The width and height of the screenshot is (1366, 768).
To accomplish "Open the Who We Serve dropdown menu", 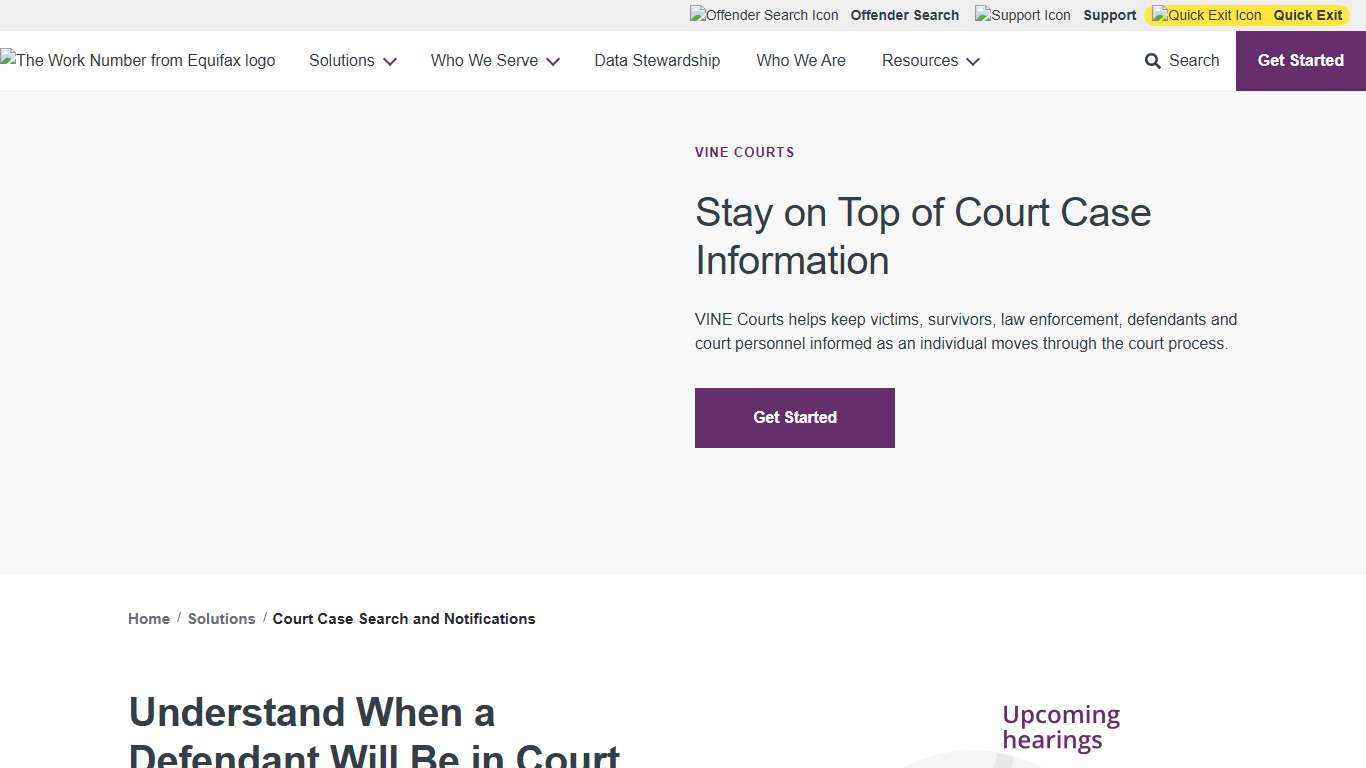I will click(494, 61).
